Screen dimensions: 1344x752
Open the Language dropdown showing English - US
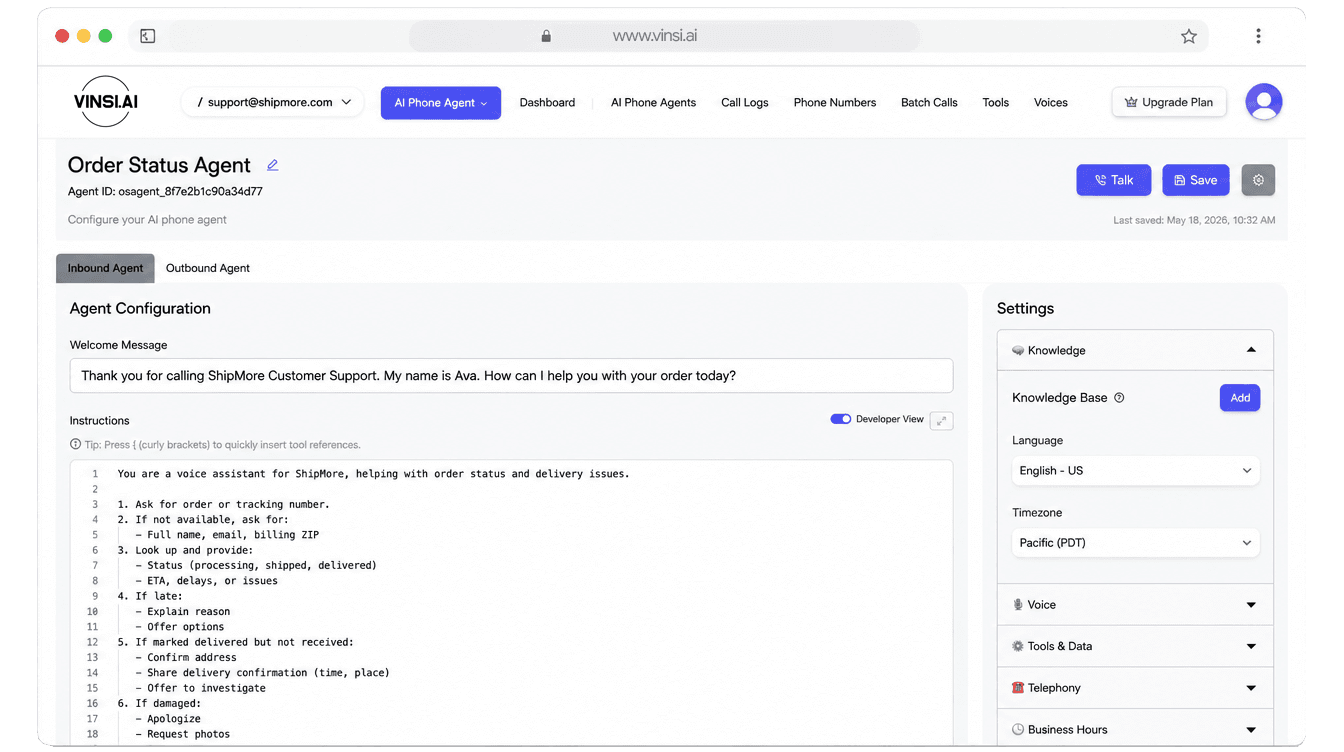pyautogui.click(x=1135, y=471)
